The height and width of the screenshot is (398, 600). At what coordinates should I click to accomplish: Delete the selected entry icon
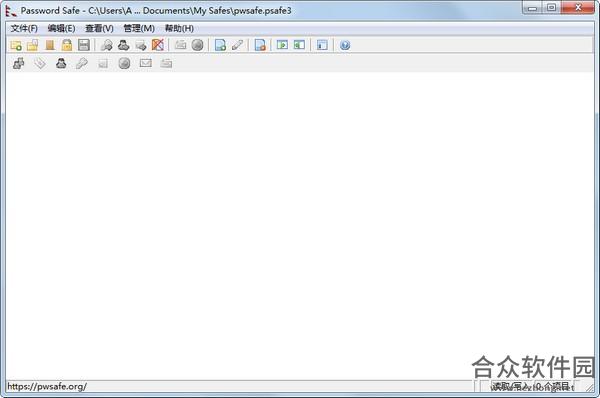[x=260, y=46]
